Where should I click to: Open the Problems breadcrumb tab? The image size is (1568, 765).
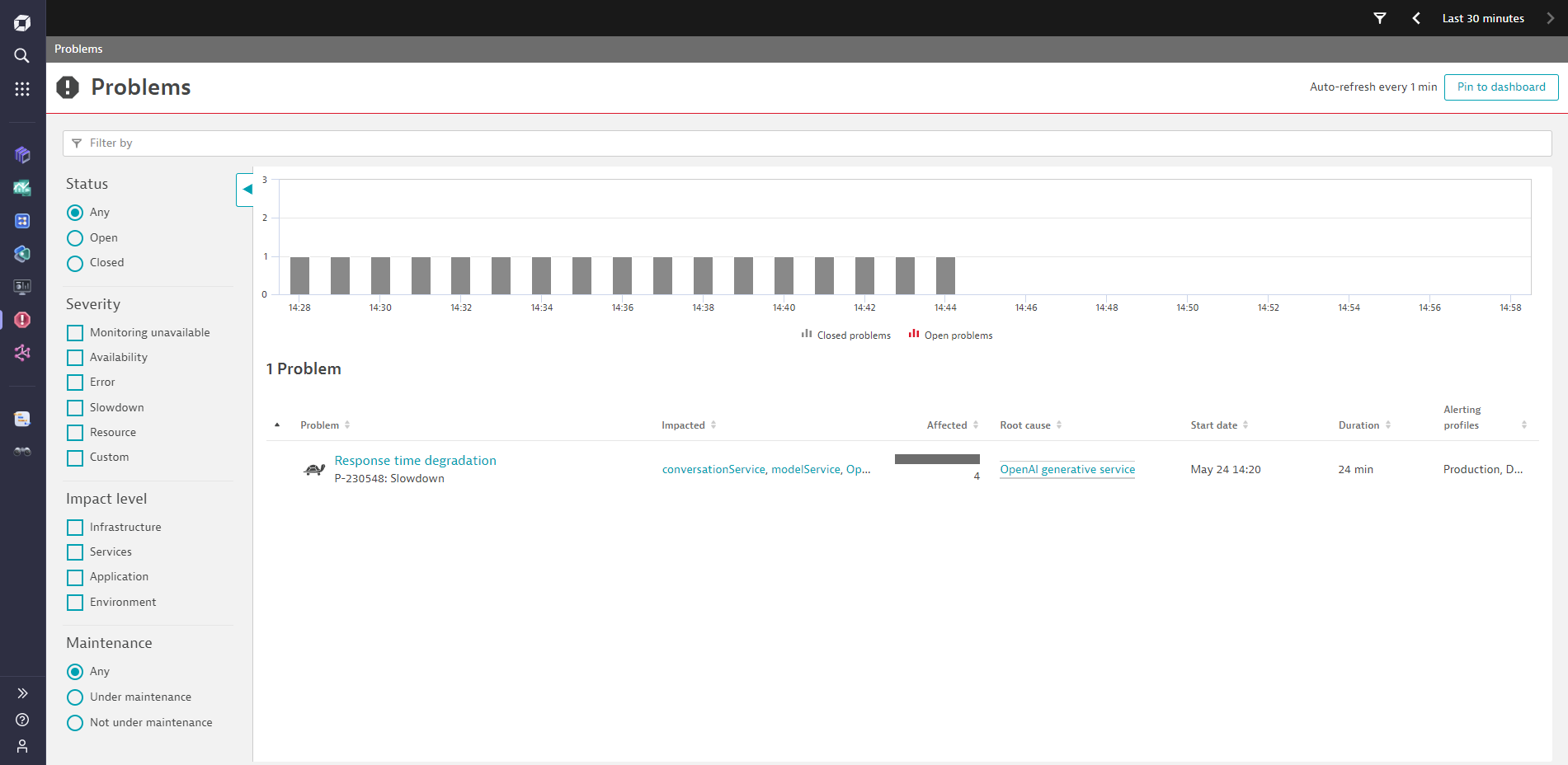78,49
